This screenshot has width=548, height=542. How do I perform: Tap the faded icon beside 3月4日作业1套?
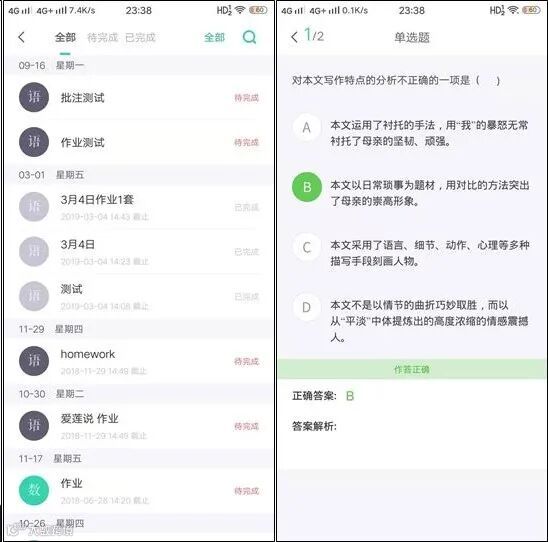pos(34,207)
